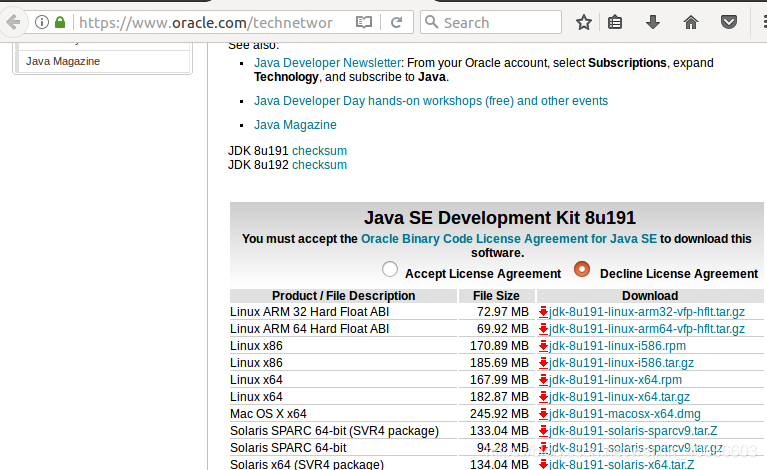Download jdk-8u191-linux-x64.rpm
The height and width of the screenshot is (470, 767).
point(615,380)
